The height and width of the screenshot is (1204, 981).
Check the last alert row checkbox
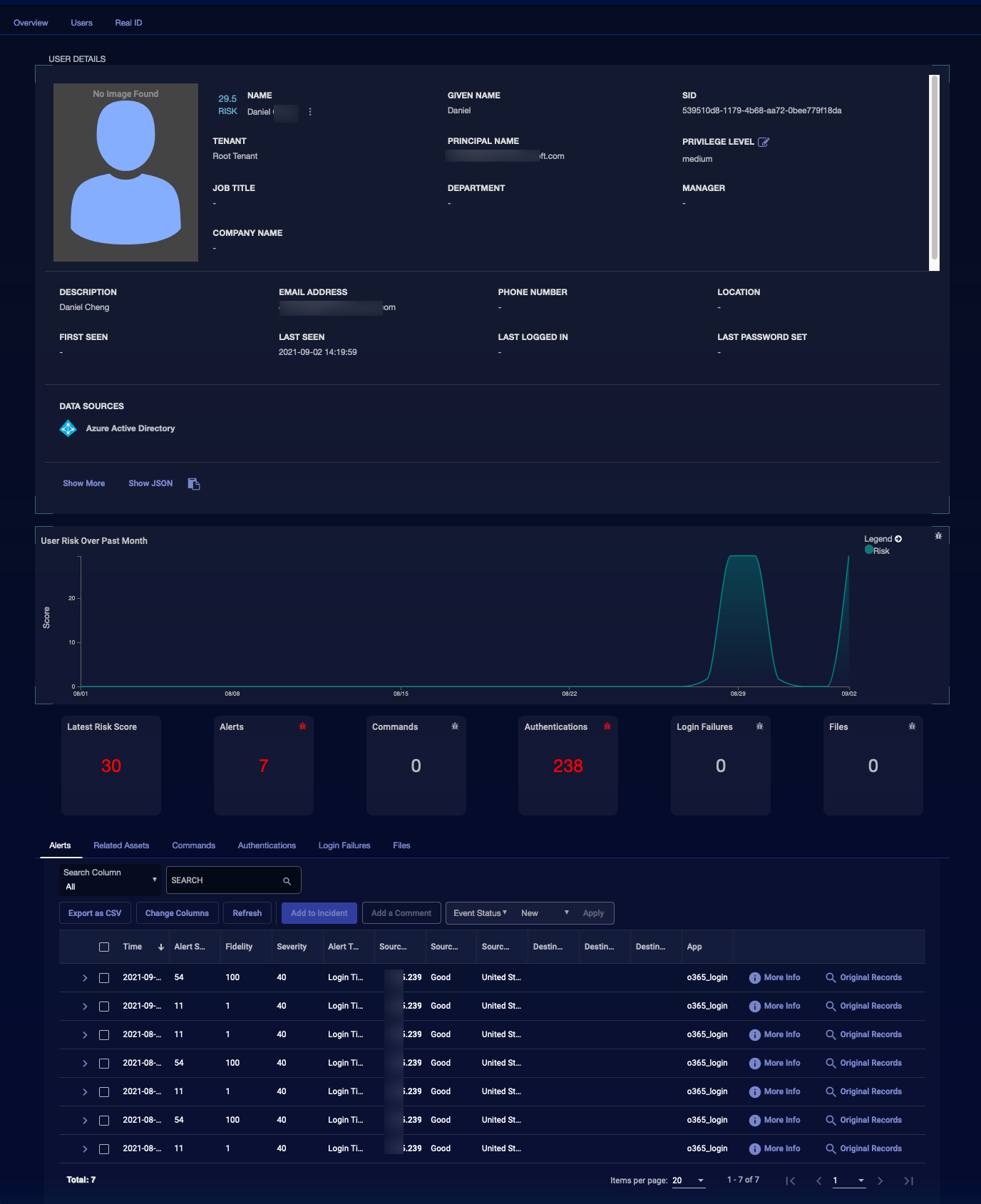coord(104,1149)
